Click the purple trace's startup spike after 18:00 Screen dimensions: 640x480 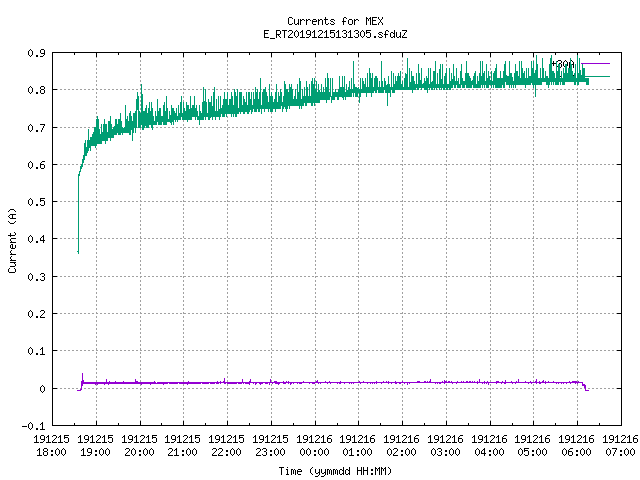pyautogui.click(x=82, y=377)
